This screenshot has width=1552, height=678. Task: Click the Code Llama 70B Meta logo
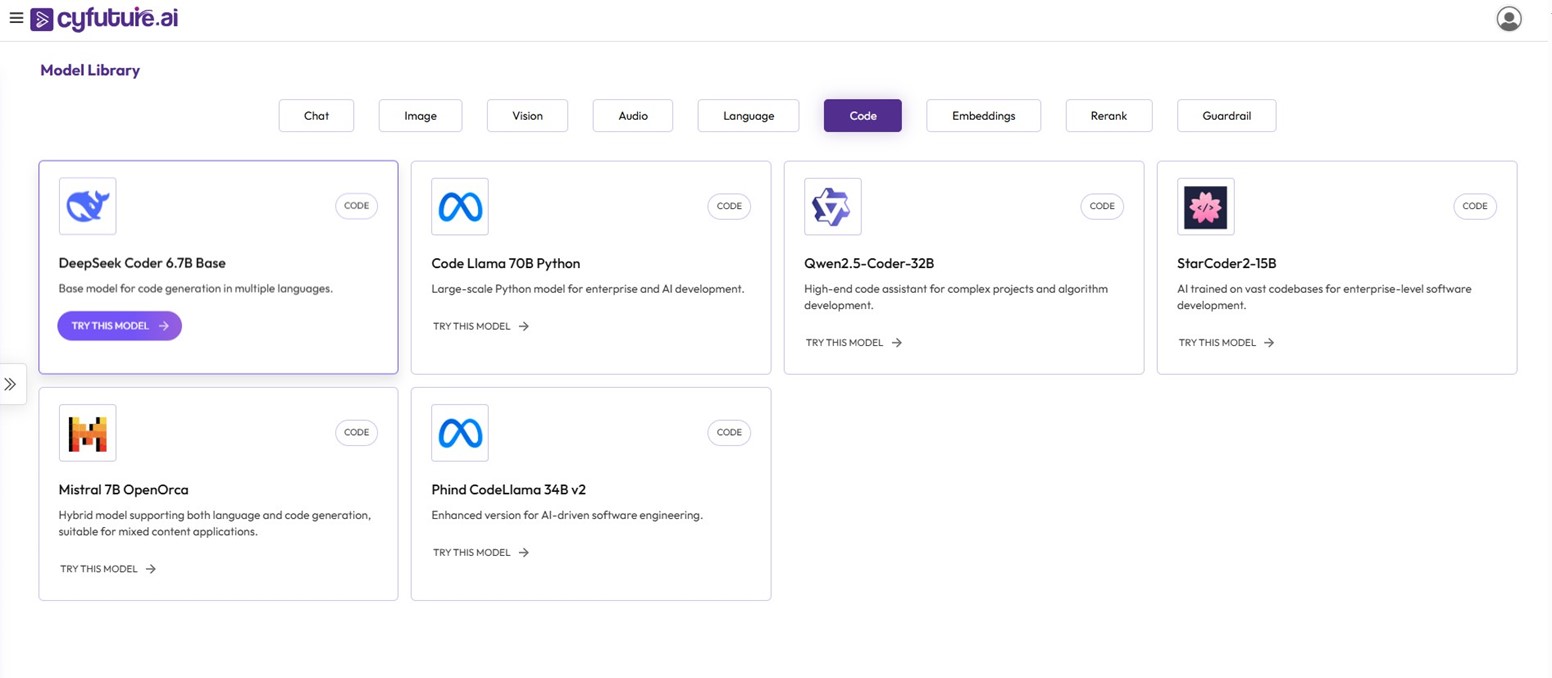click(460, 207)
